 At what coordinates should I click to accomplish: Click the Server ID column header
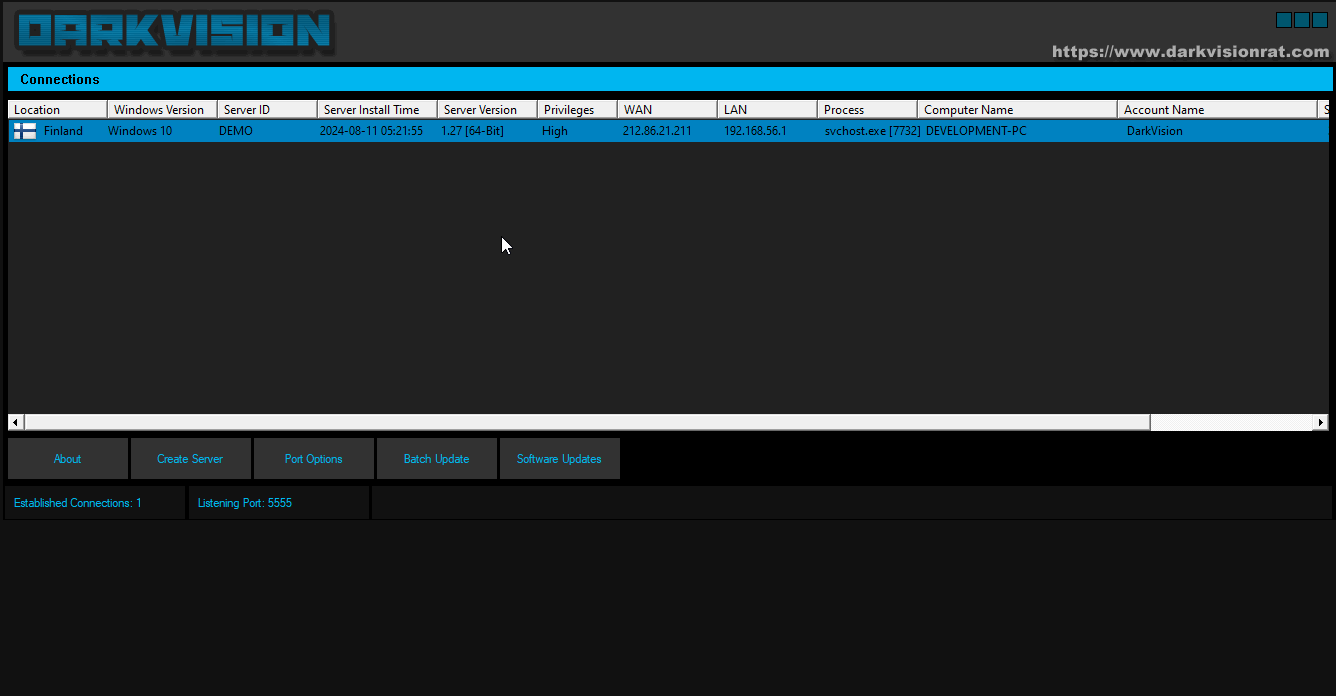coord(267,109)
